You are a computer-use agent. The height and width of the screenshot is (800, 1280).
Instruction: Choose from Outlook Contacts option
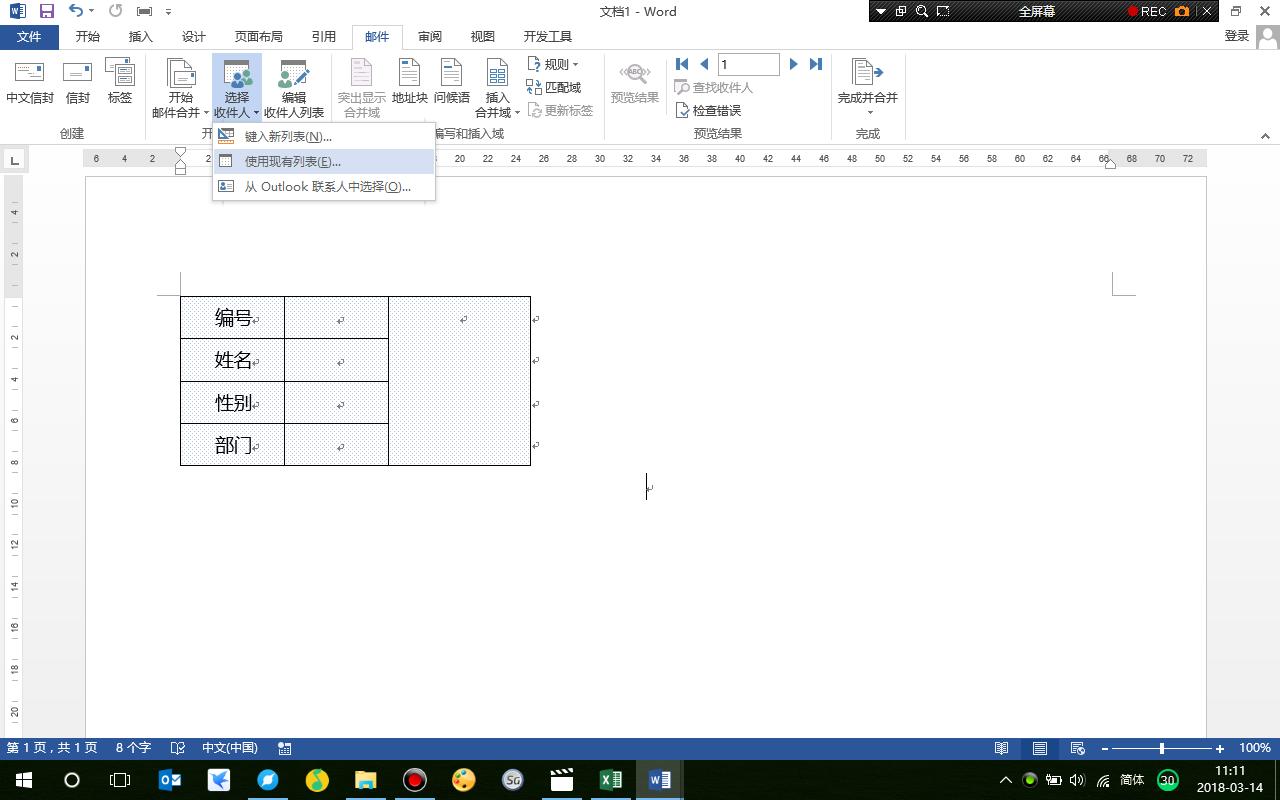point(327,186)
